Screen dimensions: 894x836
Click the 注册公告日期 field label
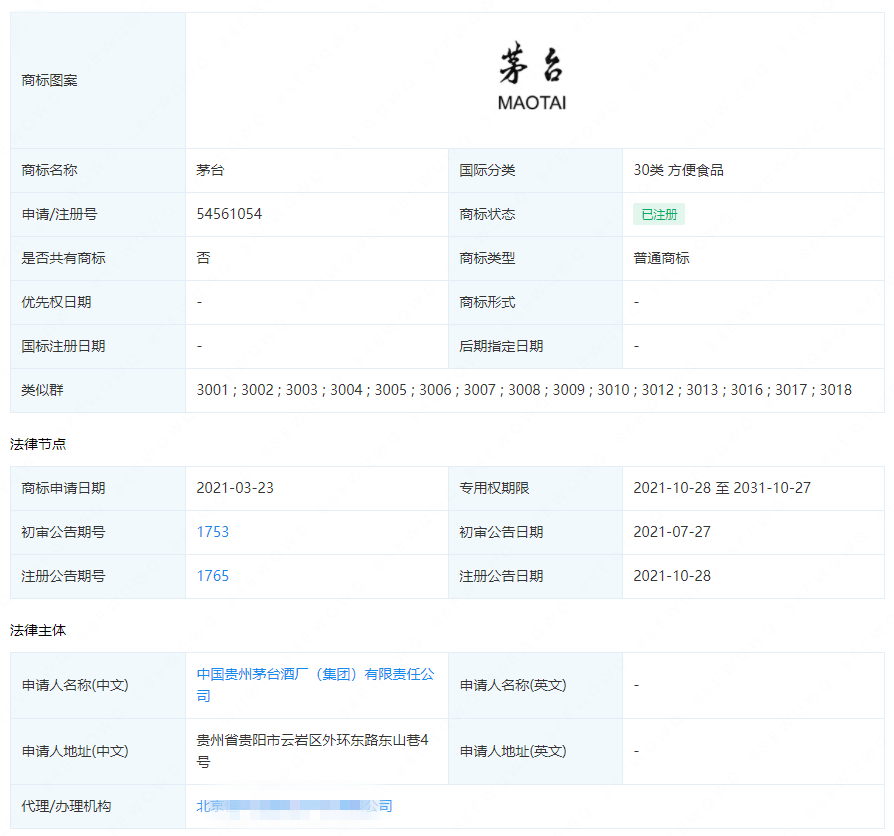pyautogui.click(x=501, y=576)
